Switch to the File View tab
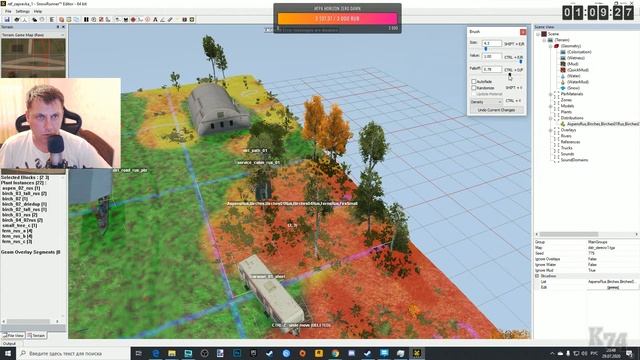Viewport: 640px width, 360px height. 13,336
